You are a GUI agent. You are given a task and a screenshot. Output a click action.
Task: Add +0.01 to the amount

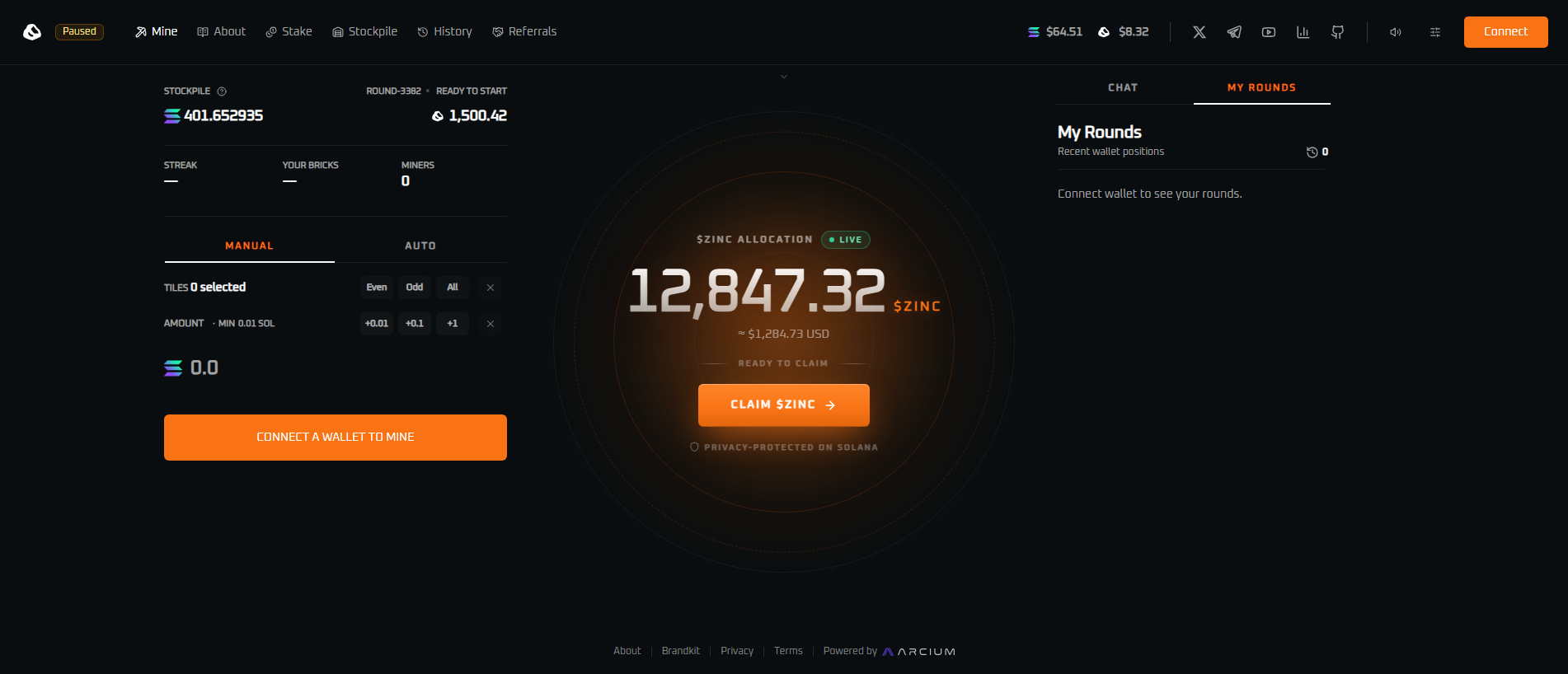(377, 324)
